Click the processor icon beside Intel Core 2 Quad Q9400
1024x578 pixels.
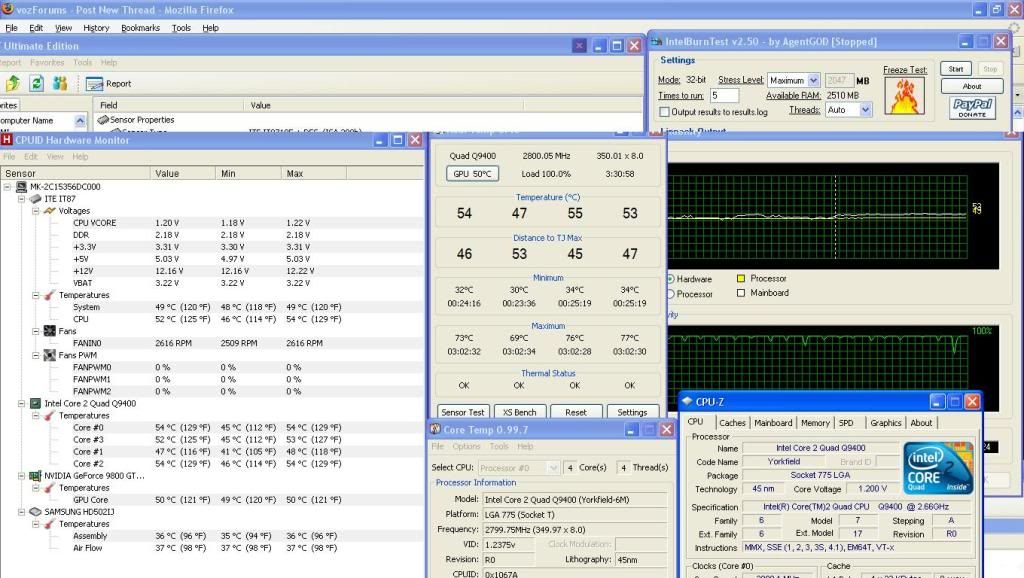point(35,404)
